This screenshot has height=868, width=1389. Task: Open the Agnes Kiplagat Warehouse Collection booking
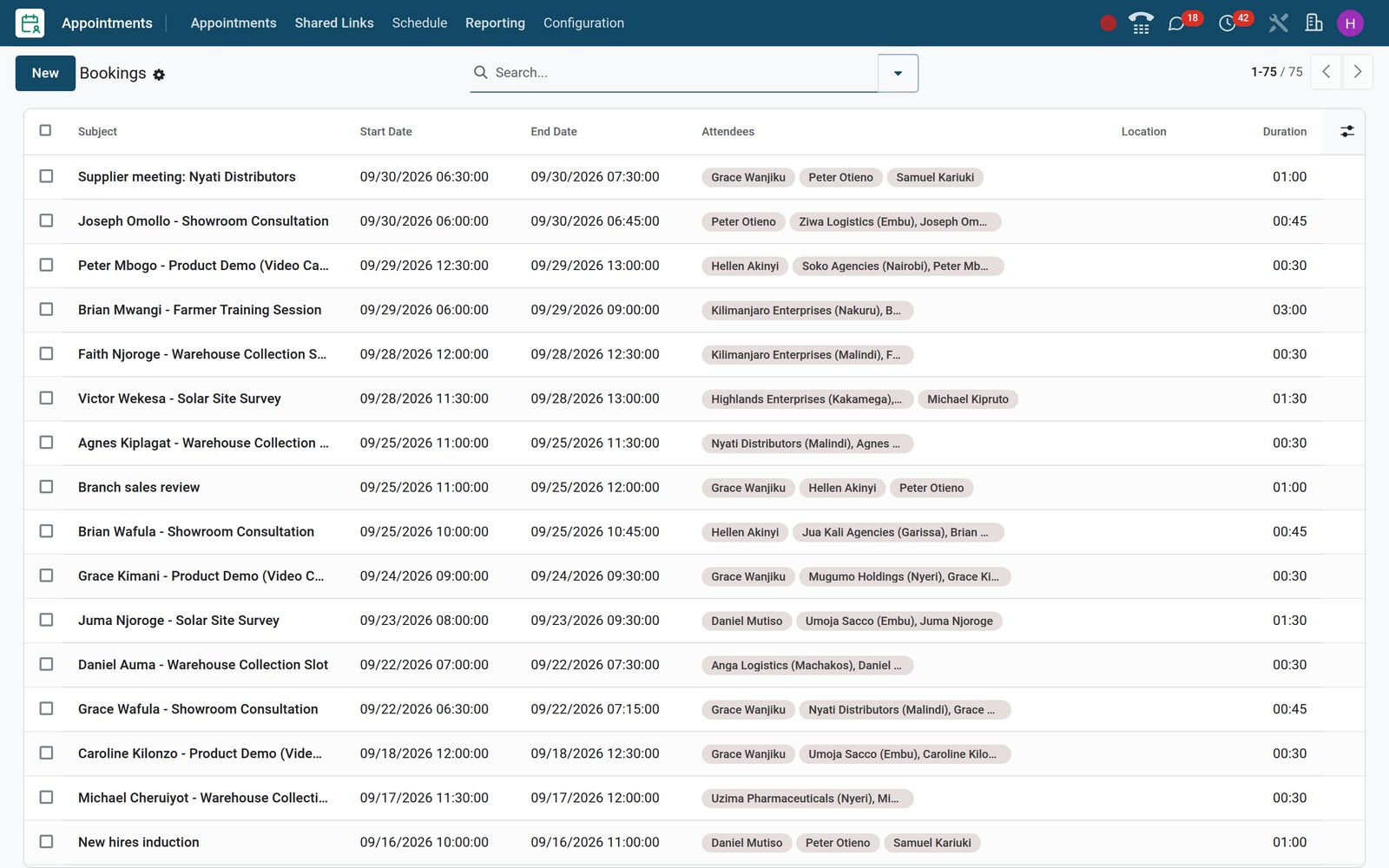203,443
